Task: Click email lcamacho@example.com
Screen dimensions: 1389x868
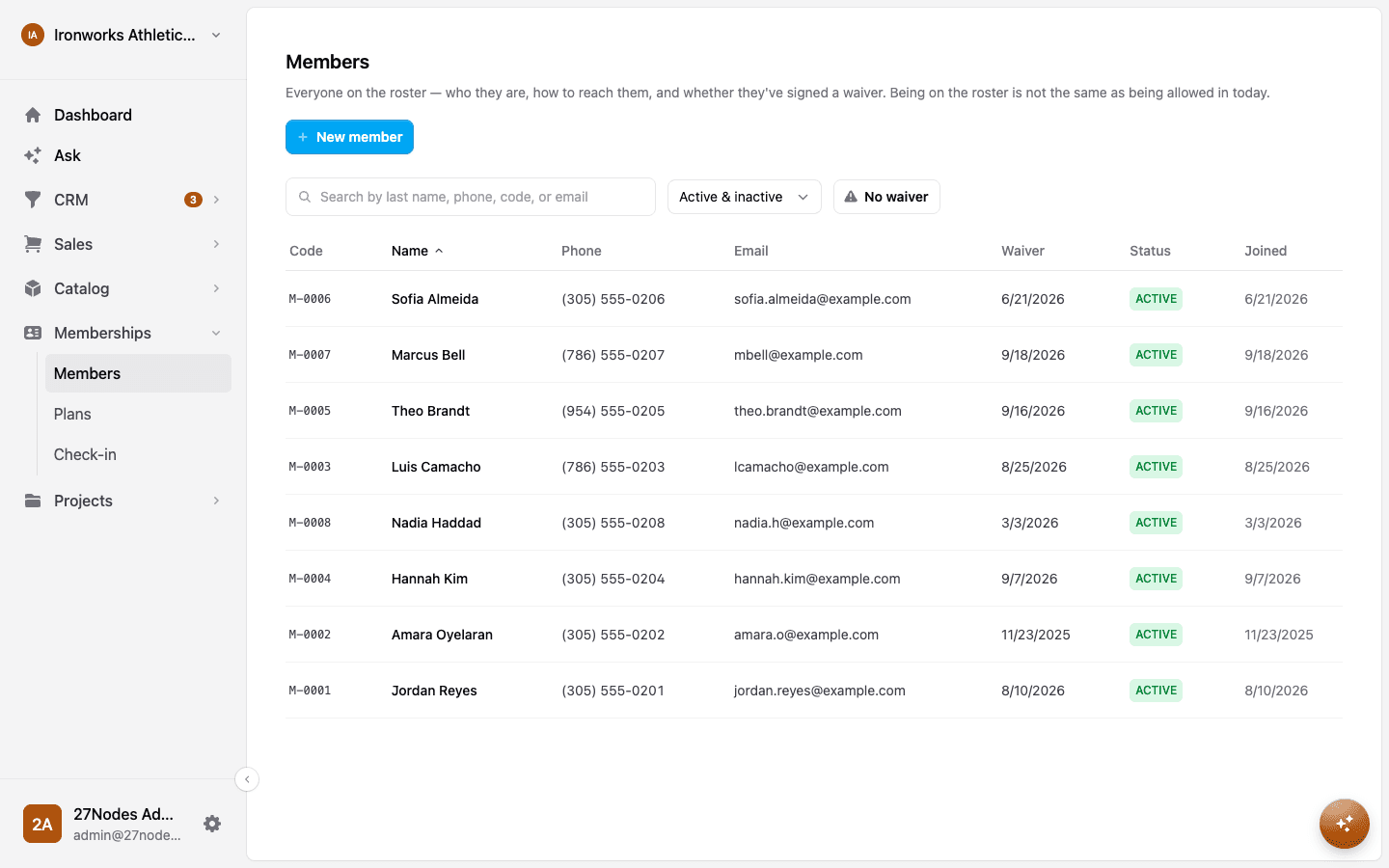Action: [811, 467]
